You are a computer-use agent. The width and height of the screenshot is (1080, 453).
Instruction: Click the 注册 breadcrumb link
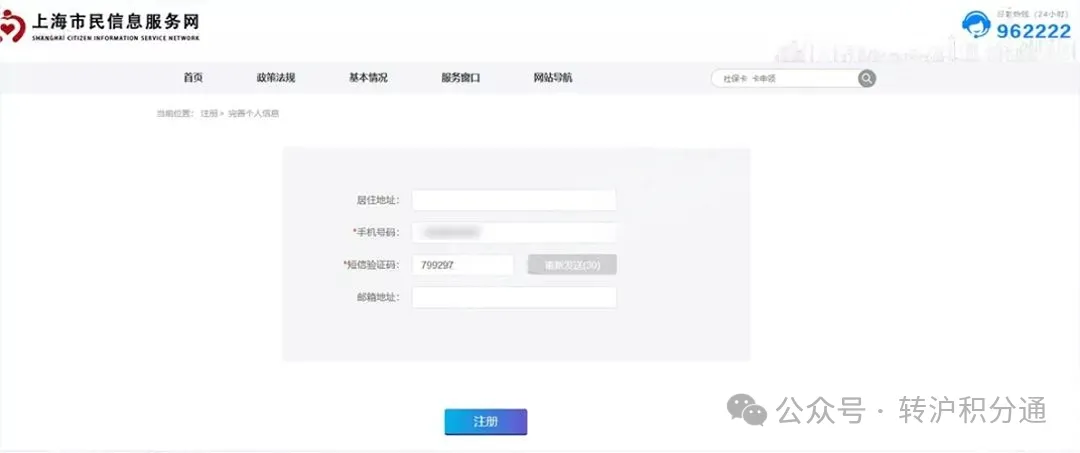(x=209, y=114)
